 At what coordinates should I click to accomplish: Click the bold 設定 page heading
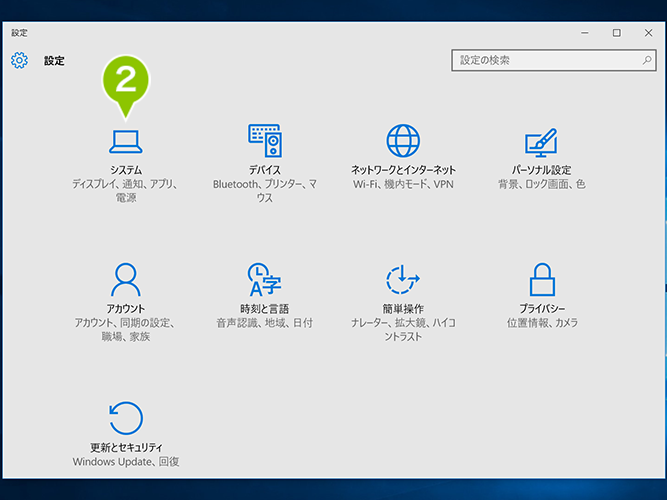[54, 61]
